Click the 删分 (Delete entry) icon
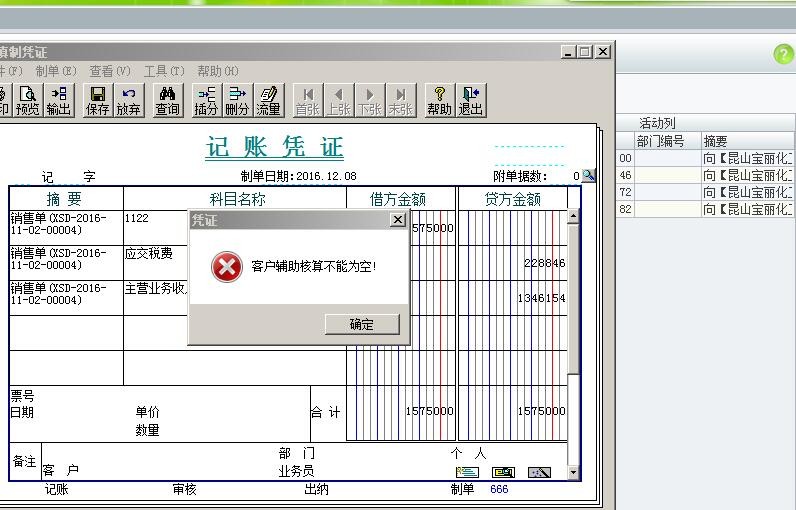Viewport: 796px width, 510px height. tap(237, 100)
